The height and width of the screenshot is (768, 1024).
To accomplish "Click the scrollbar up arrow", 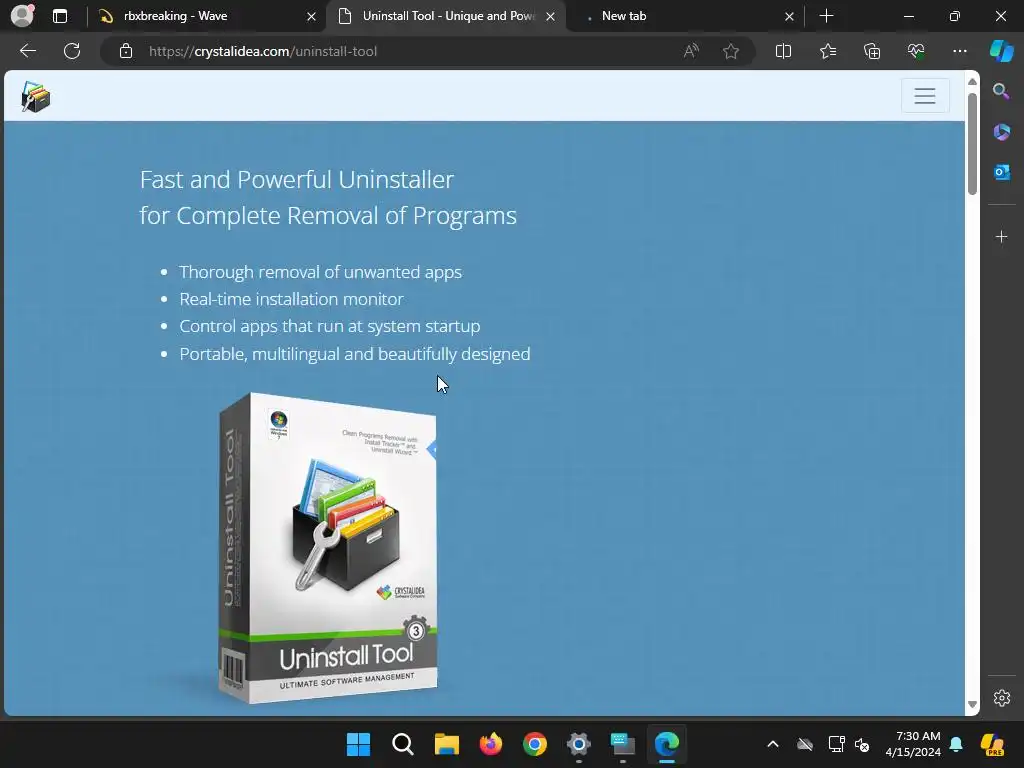I will (x=972, y=82).
